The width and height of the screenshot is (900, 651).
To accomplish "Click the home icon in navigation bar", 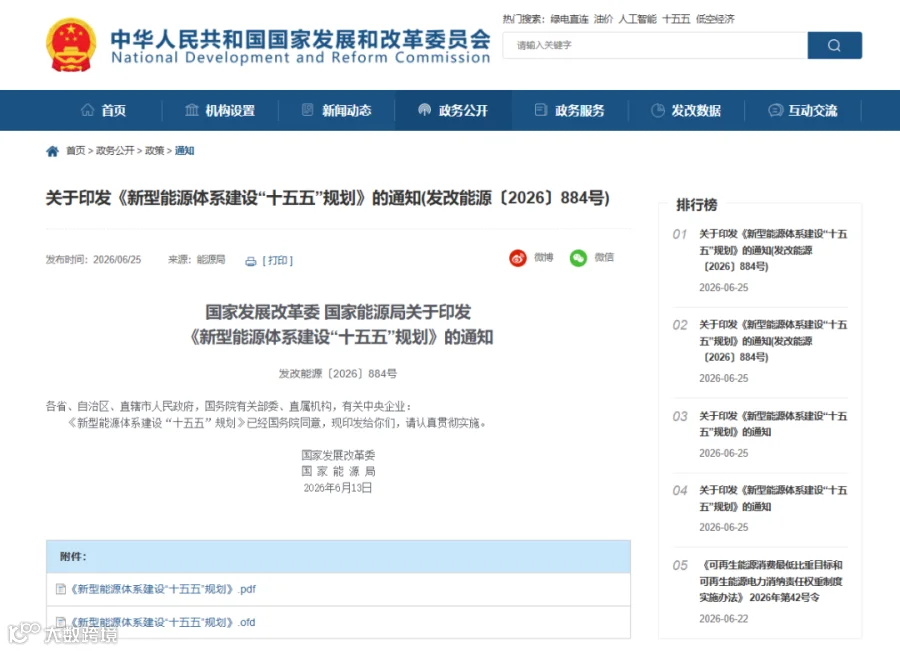I will [x=87, y=110].
